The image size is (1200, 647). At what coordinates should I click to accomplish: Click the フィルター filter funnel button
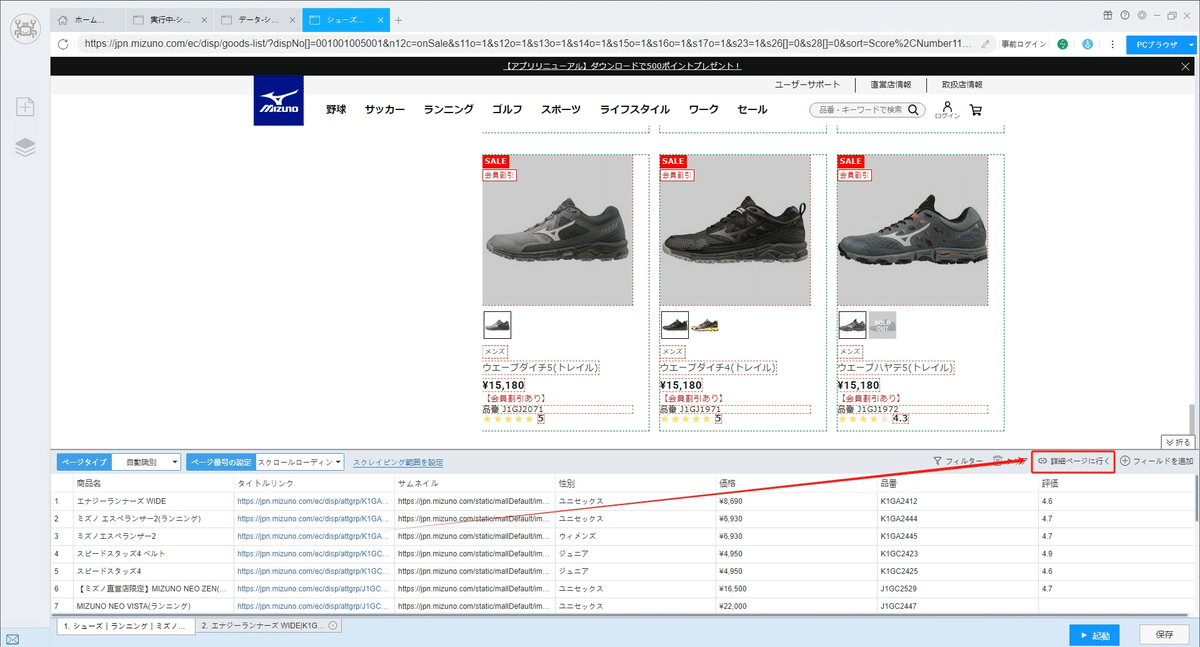click(958, 461)
